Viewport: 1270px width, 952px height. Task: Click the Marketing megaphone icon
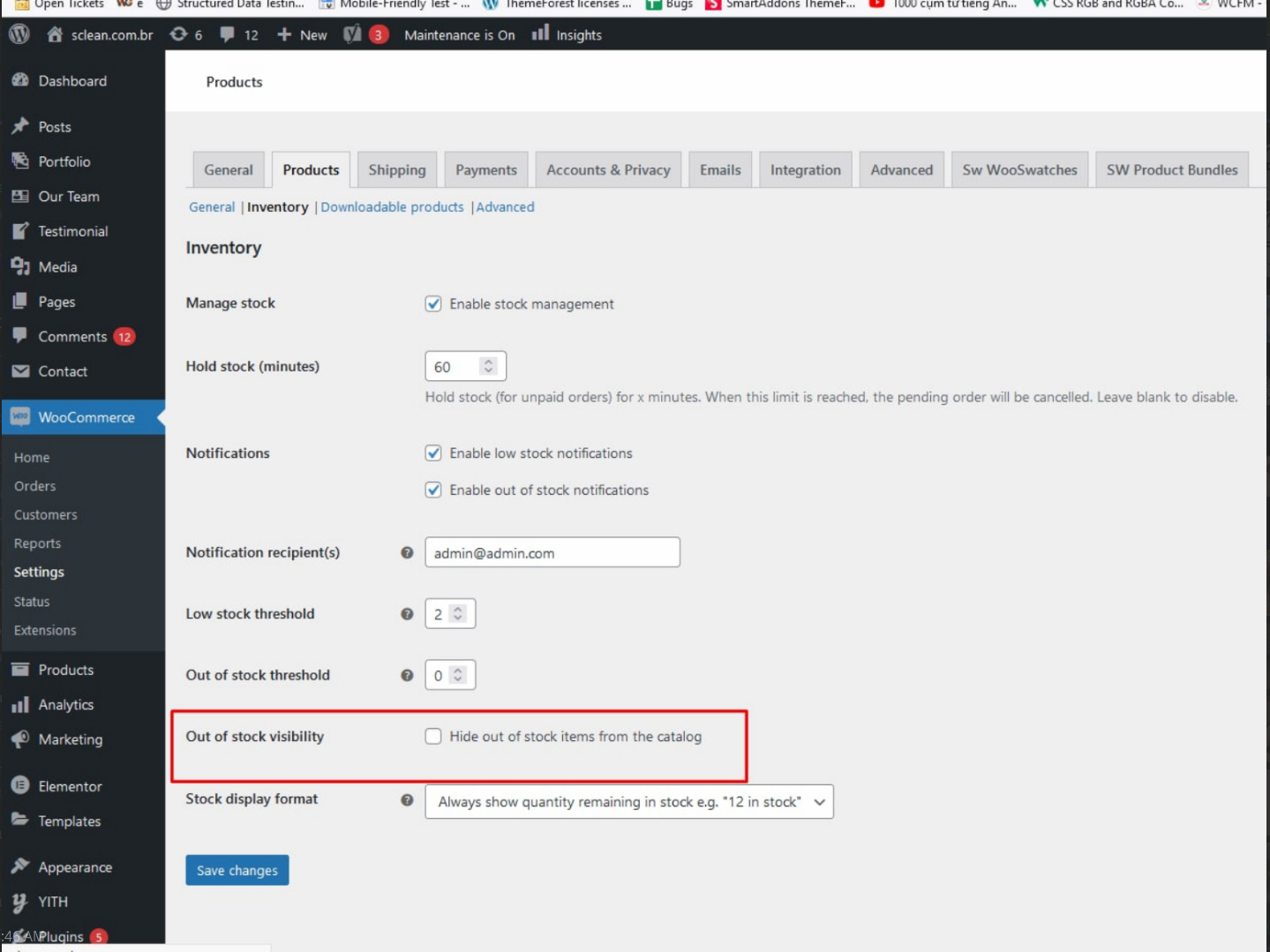[20, 739]
